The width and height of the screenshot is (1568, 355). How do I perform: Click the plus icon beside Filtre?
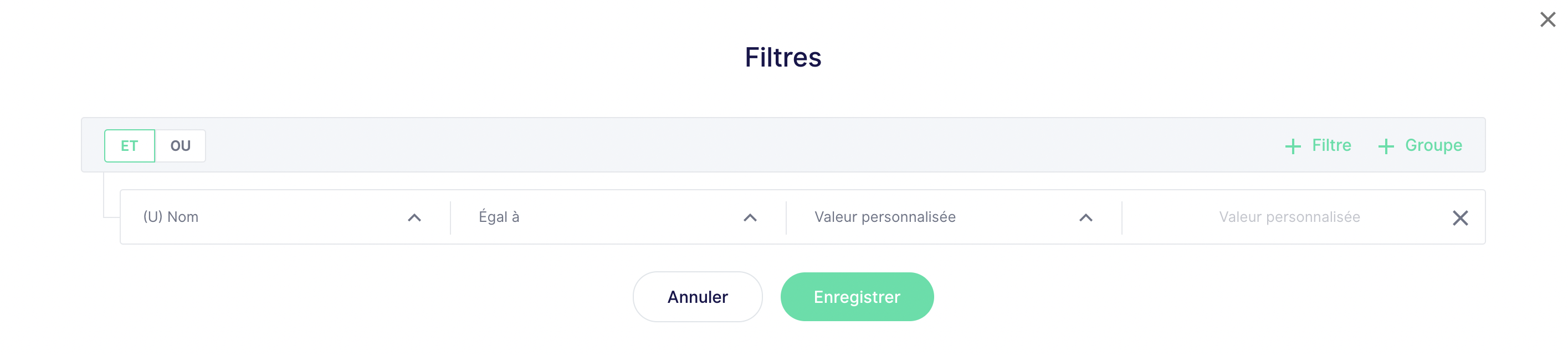pos(1293,146)
